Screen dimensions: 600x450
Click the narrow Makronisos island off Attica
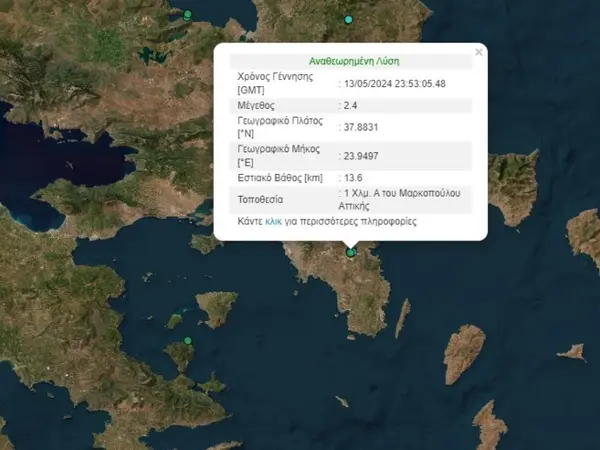pos(402,318)
